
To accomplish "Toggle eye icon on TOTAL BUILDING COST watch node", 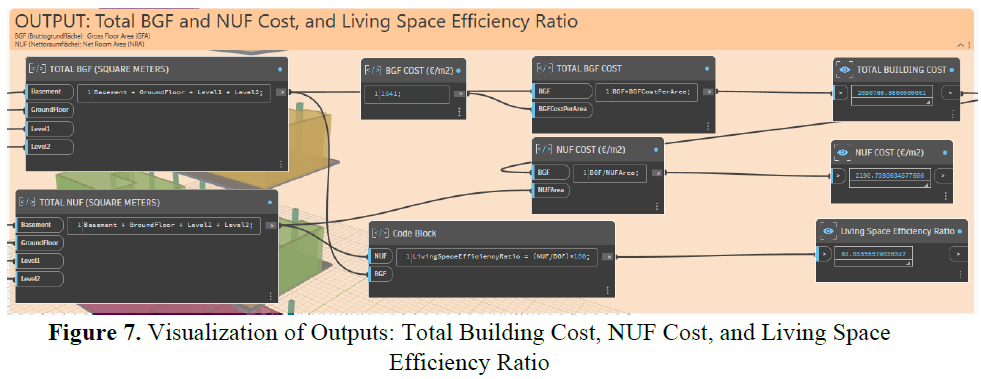I will 845,69.
